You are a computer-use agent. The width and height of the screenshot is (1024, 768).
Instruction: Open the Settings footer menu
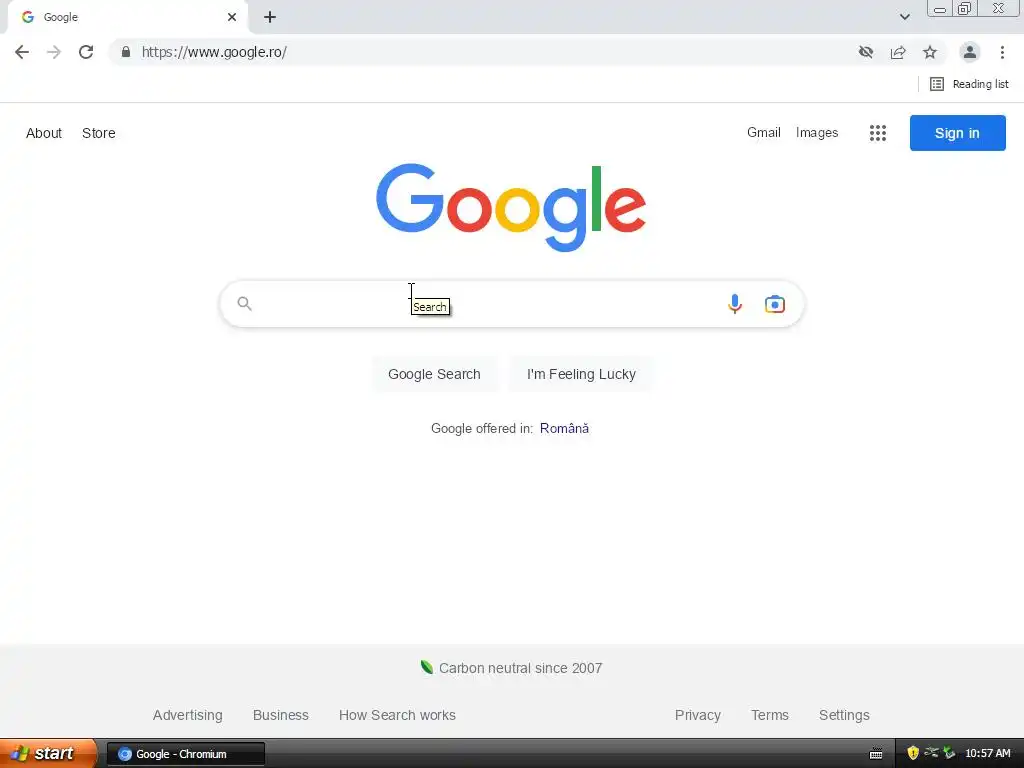(x=844, y=715)
